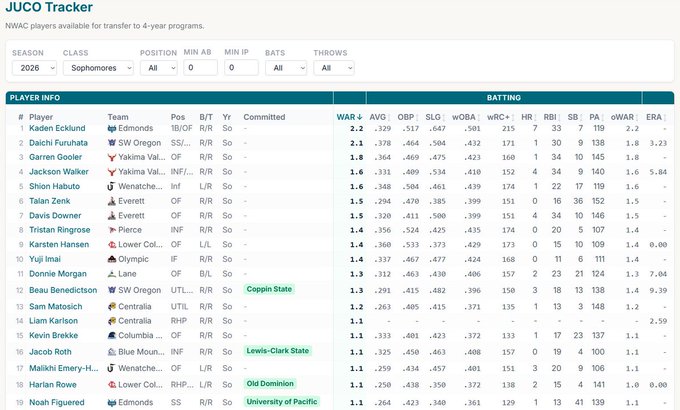680x410 pixels.
Task: Open Jacob Roth player link
Action: (50, 352)
